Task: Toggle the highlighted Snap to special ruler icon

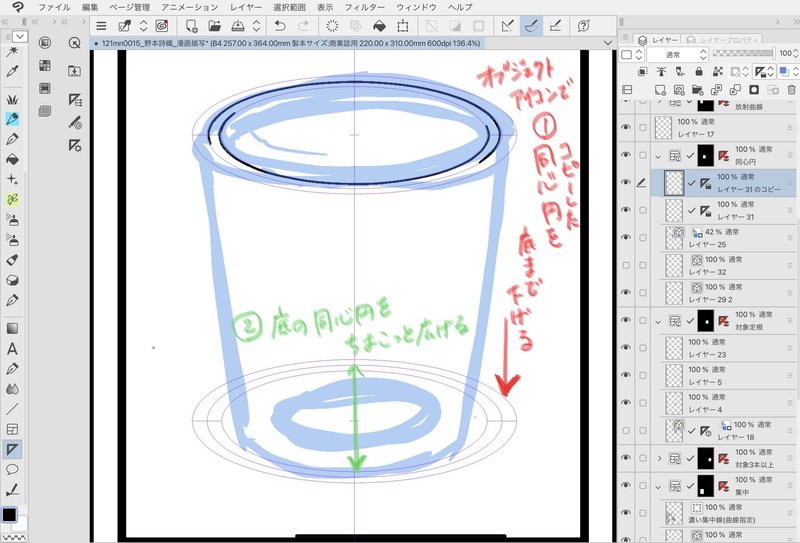Action: (531, 26)
